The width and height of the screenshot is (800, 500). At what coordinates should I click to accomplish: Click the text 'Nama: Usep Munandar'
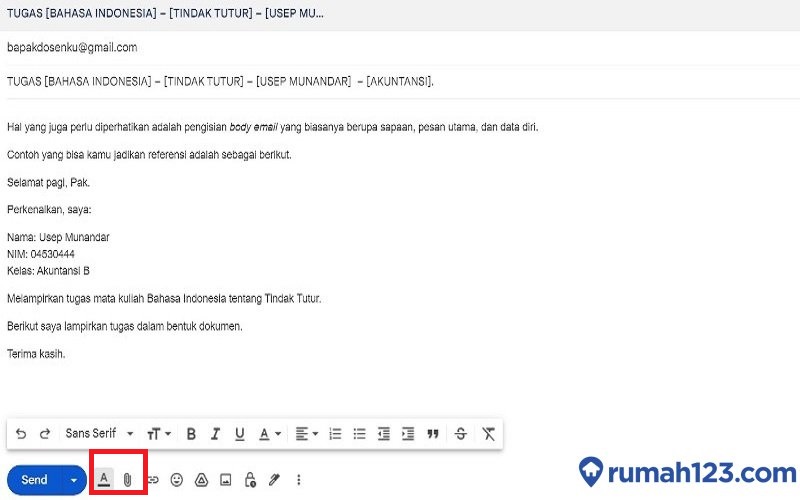point(58,237)
